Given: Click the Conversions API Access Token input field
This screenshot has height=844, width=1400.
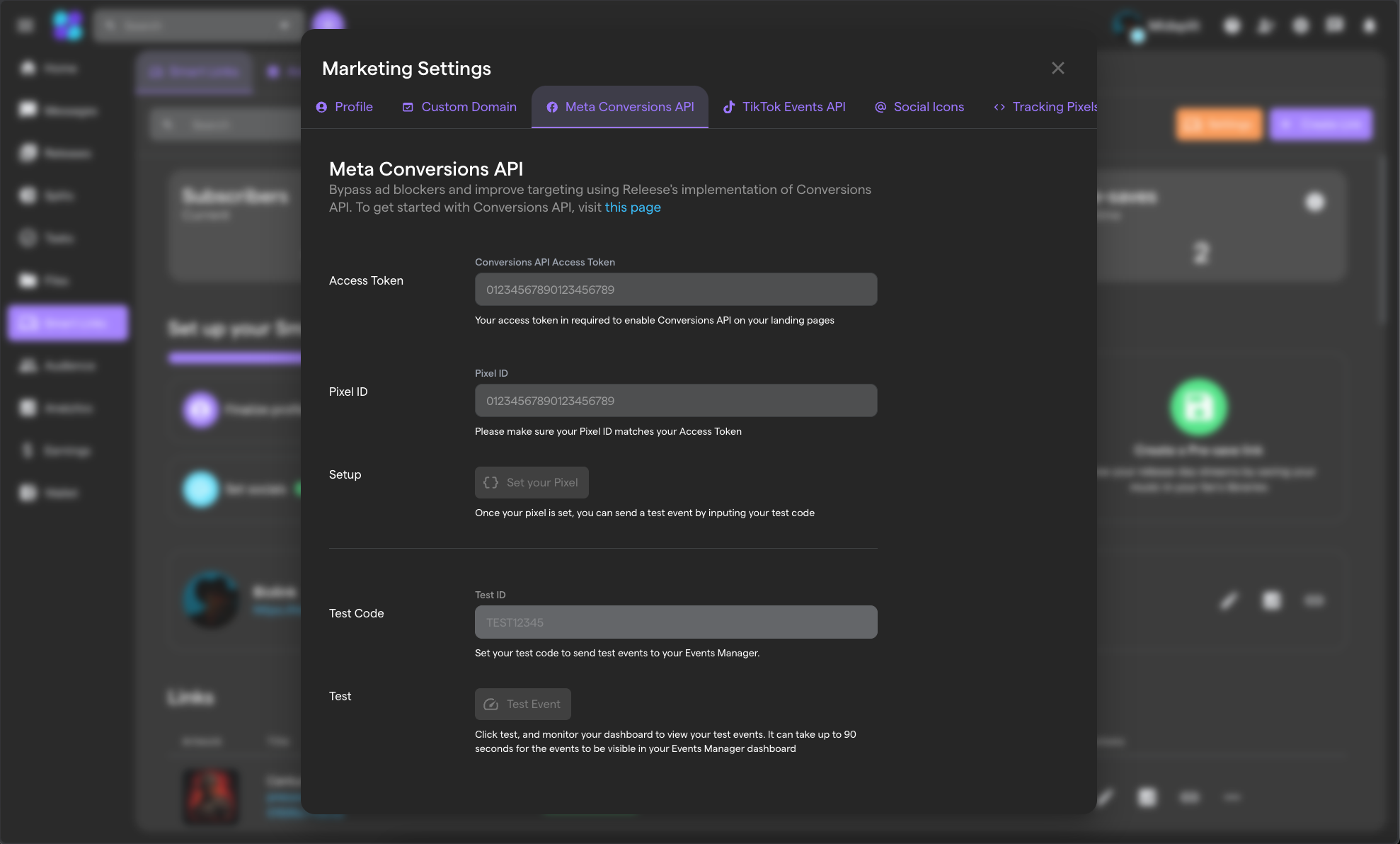Looking at the screenshot, I should (676, 290).
